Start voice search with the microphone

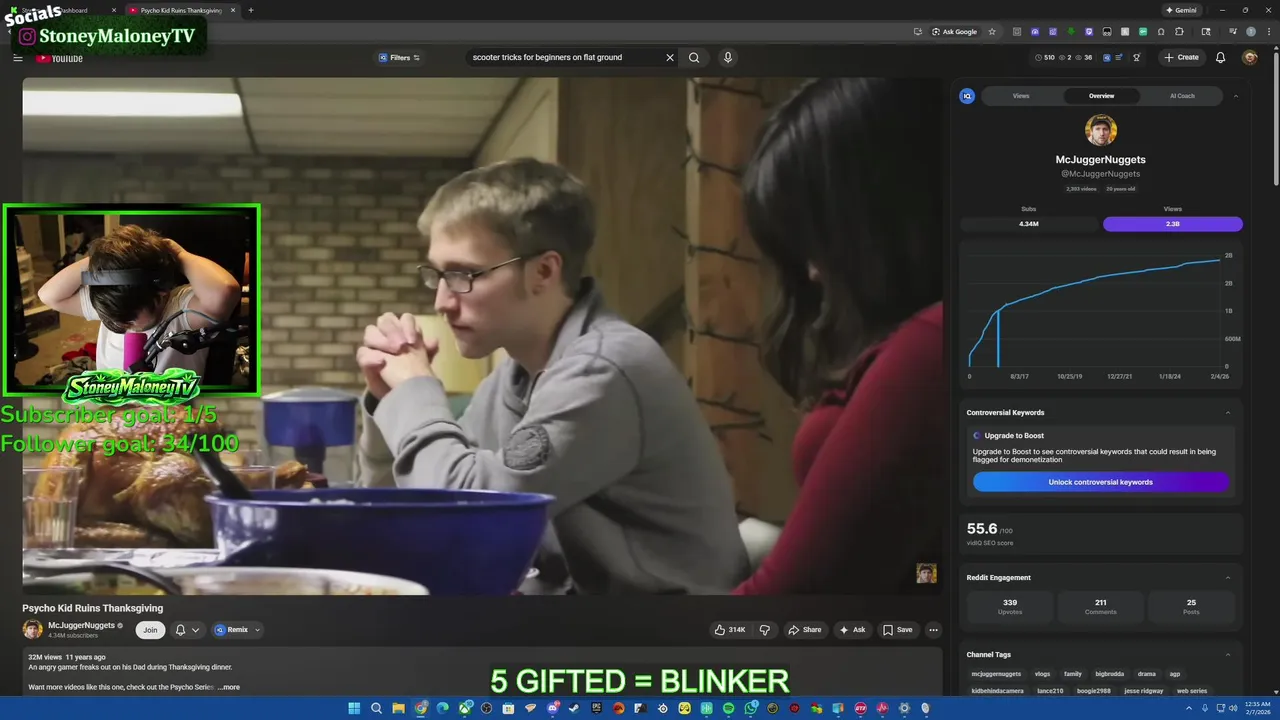click(728, 58)
